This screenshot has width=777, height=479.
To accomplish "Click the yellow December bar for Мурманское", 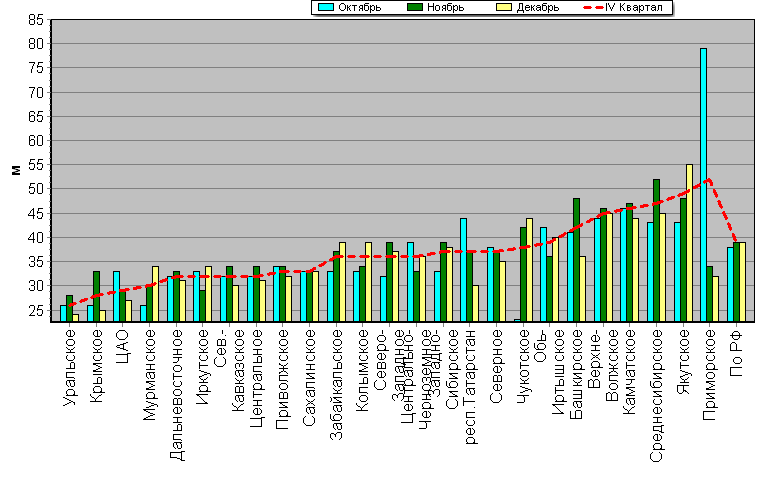I will tap(156, 294).
